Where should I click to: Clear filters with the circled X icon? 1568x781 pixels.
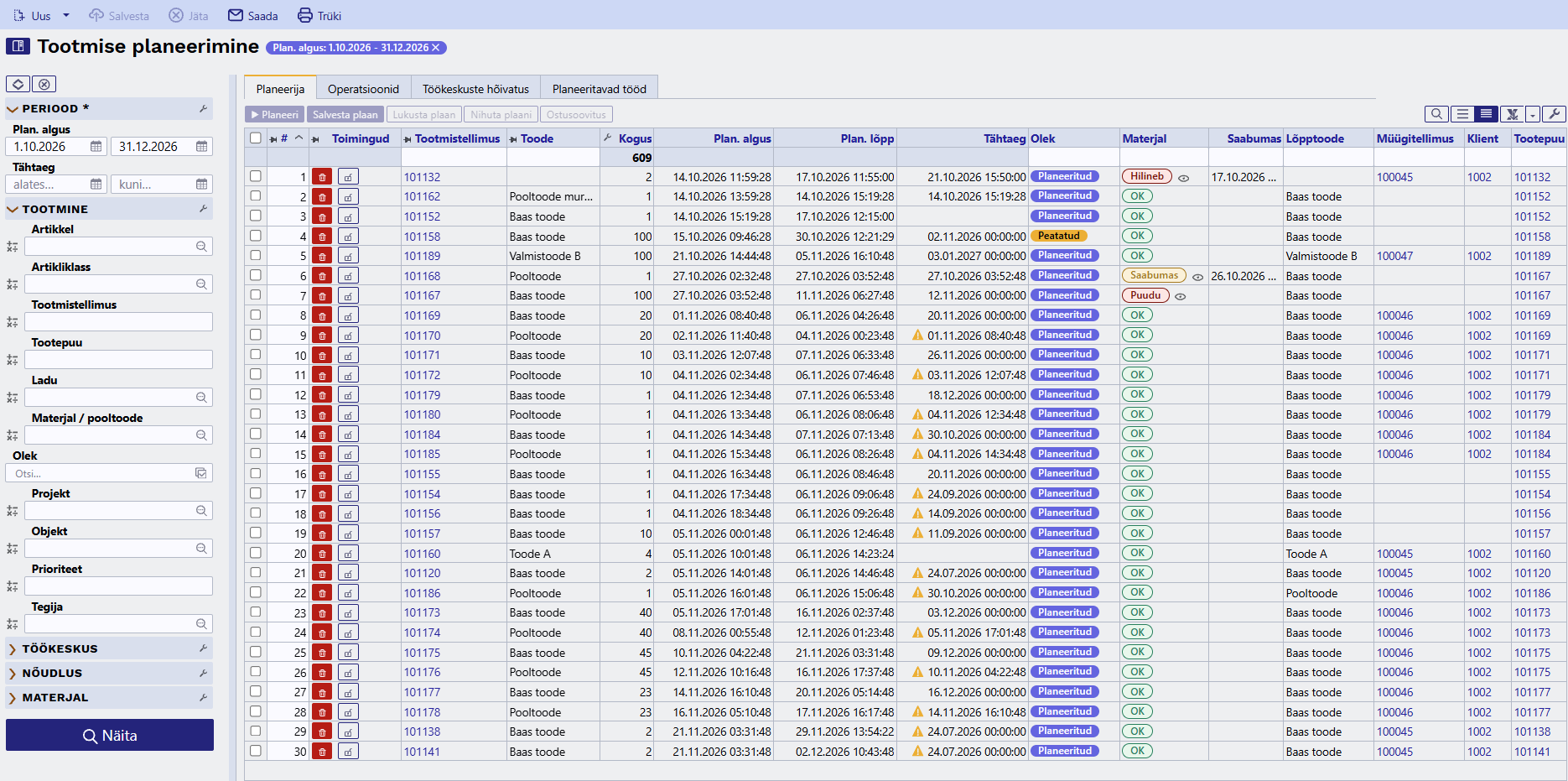[44, 84]
